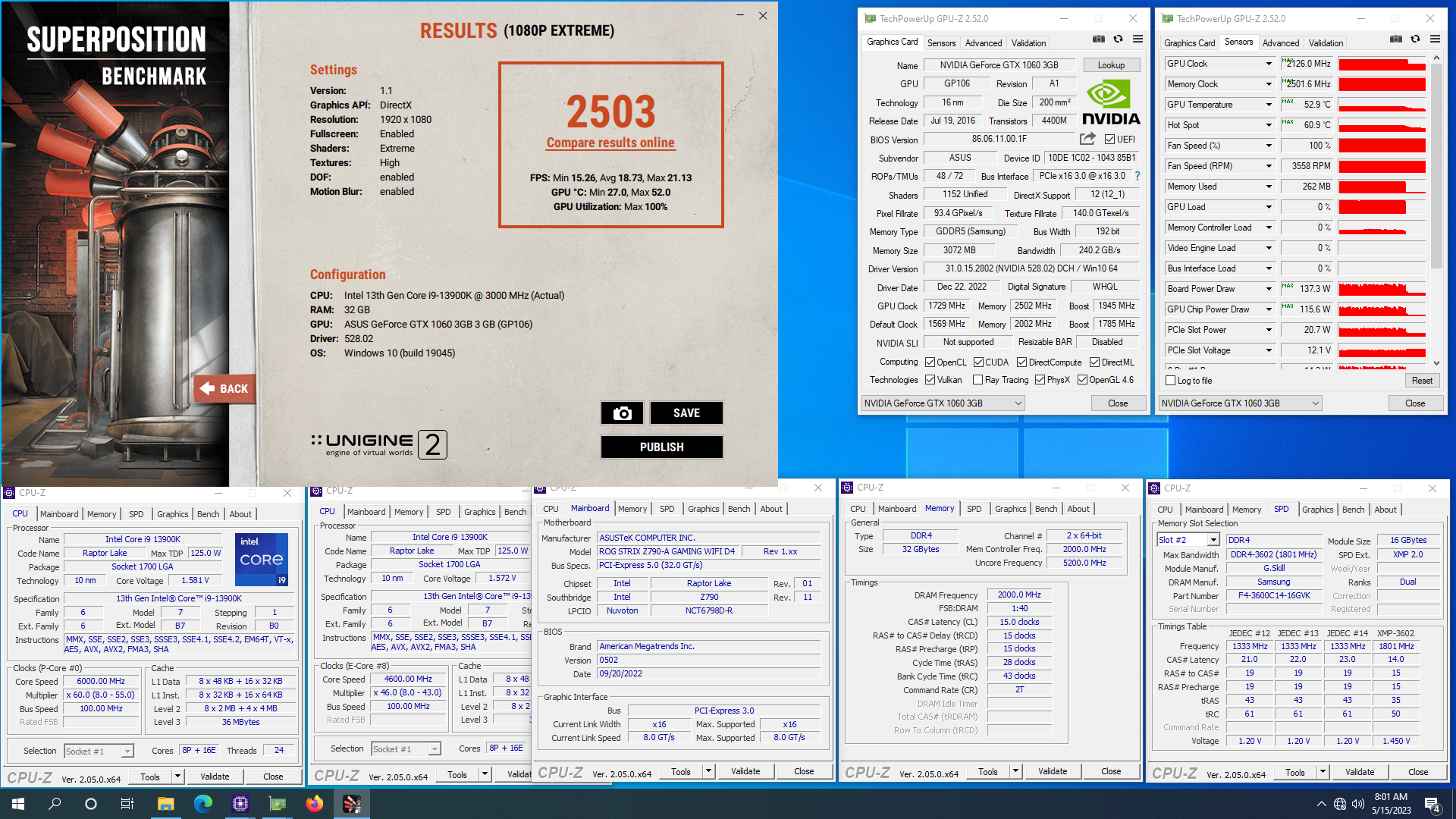Click the Superposition screenshot camera button
Viewport: 1456px width, 819px height.
tap(622, 413)
